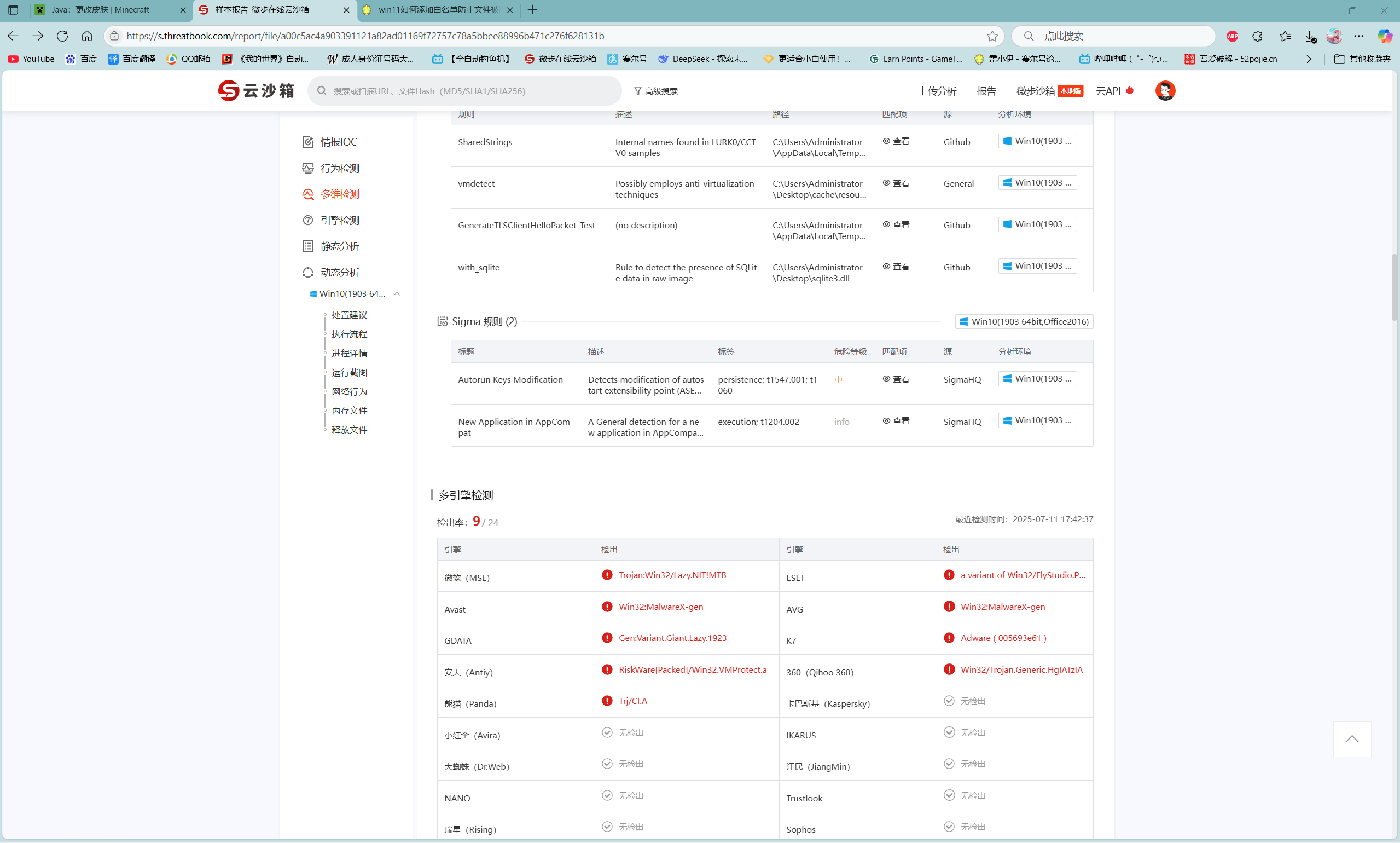Select 多维检测 in sidebar
The image size is (1400, 843).
331,194
